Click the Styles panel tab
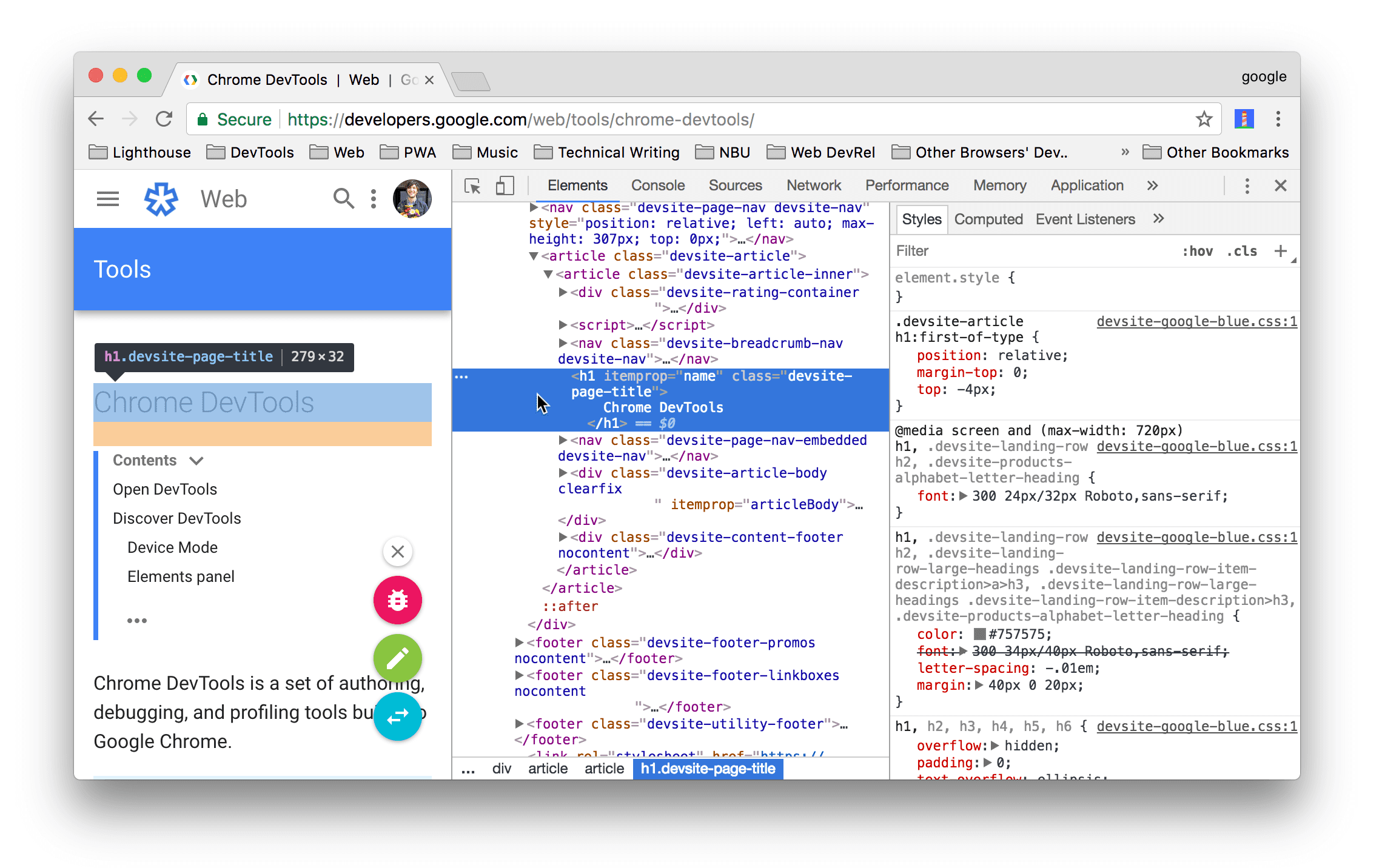Viewport: 1382px width, 868px height. (x=921, y=220)
